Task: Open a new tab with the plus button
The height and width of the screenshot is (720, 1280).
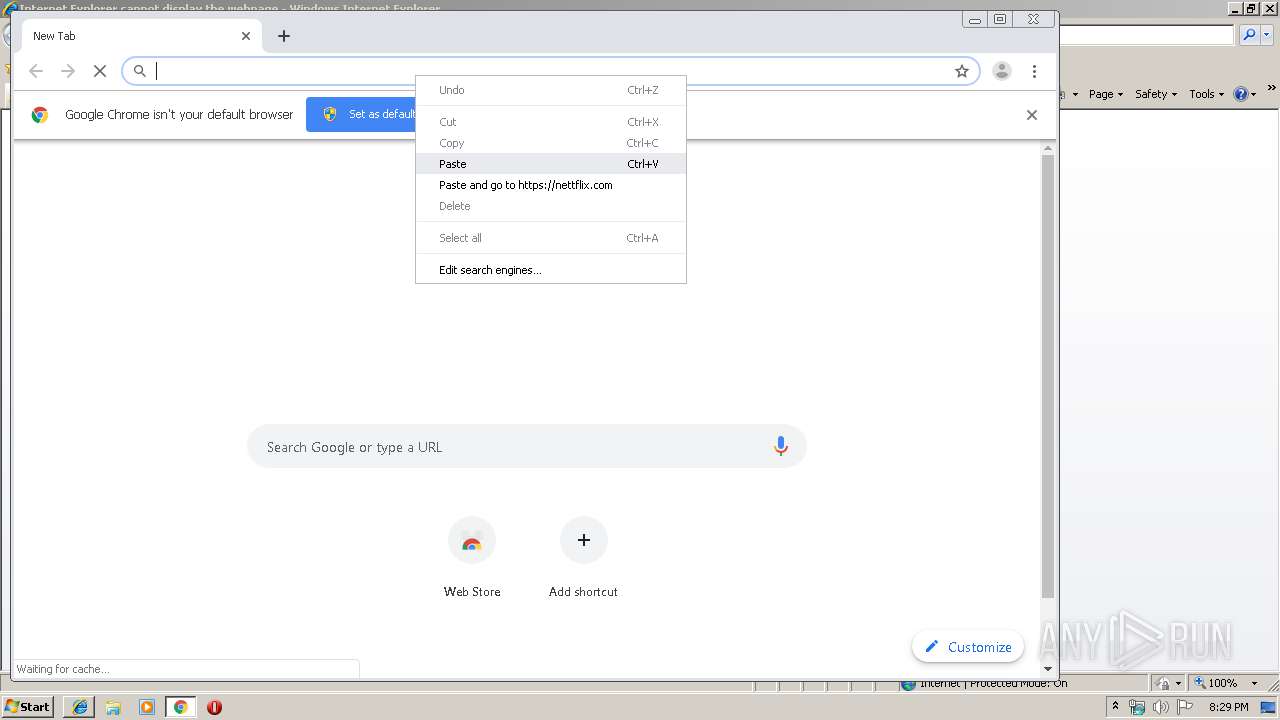Action: coord(284,36)
